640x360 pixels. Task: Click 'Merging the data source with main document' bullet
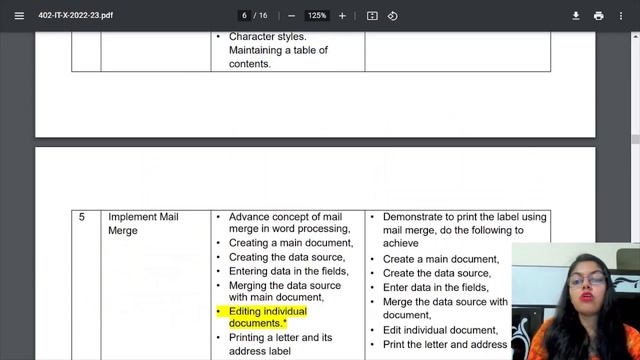tap(284, 291)
